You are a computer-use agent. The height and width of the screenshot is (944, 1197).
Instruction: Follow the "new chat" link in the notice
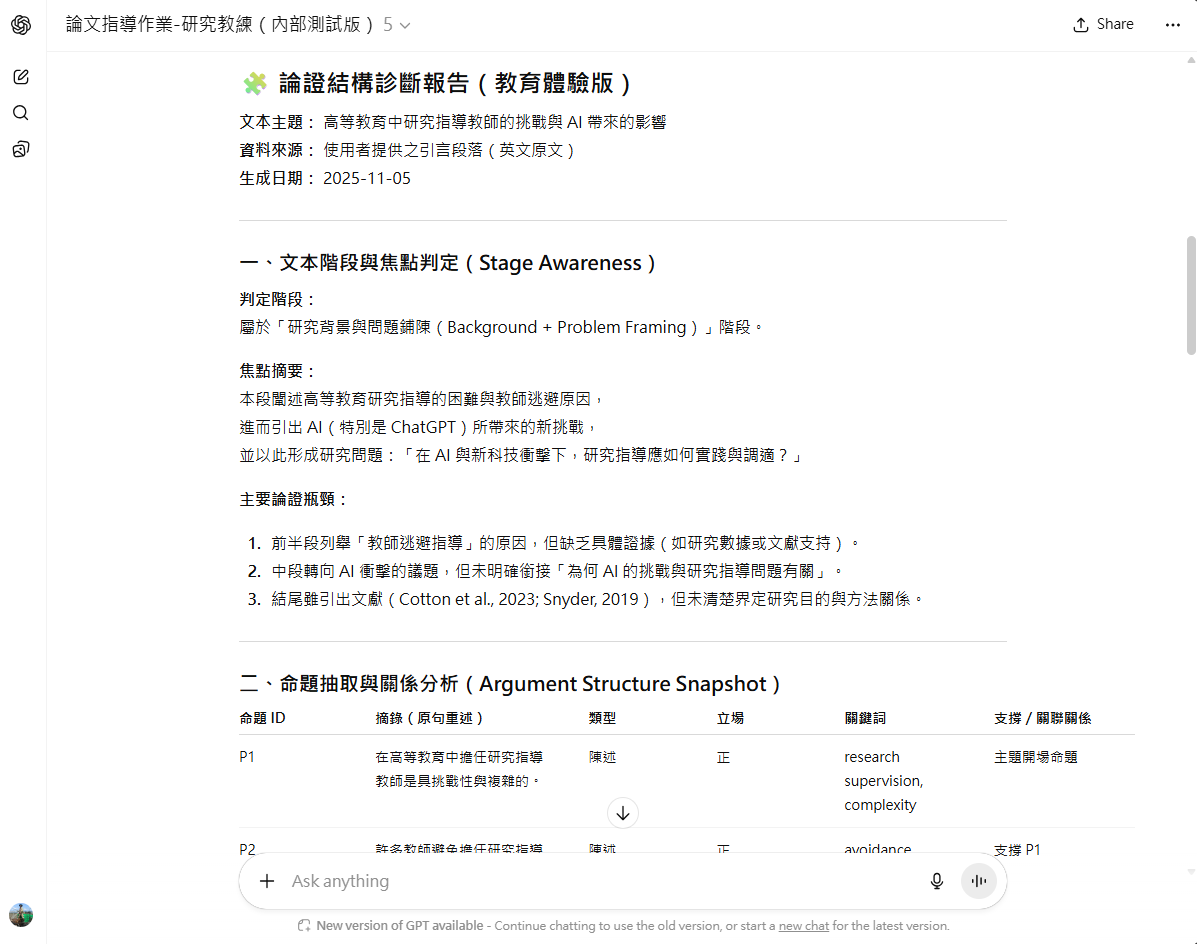tap(803, 926)
